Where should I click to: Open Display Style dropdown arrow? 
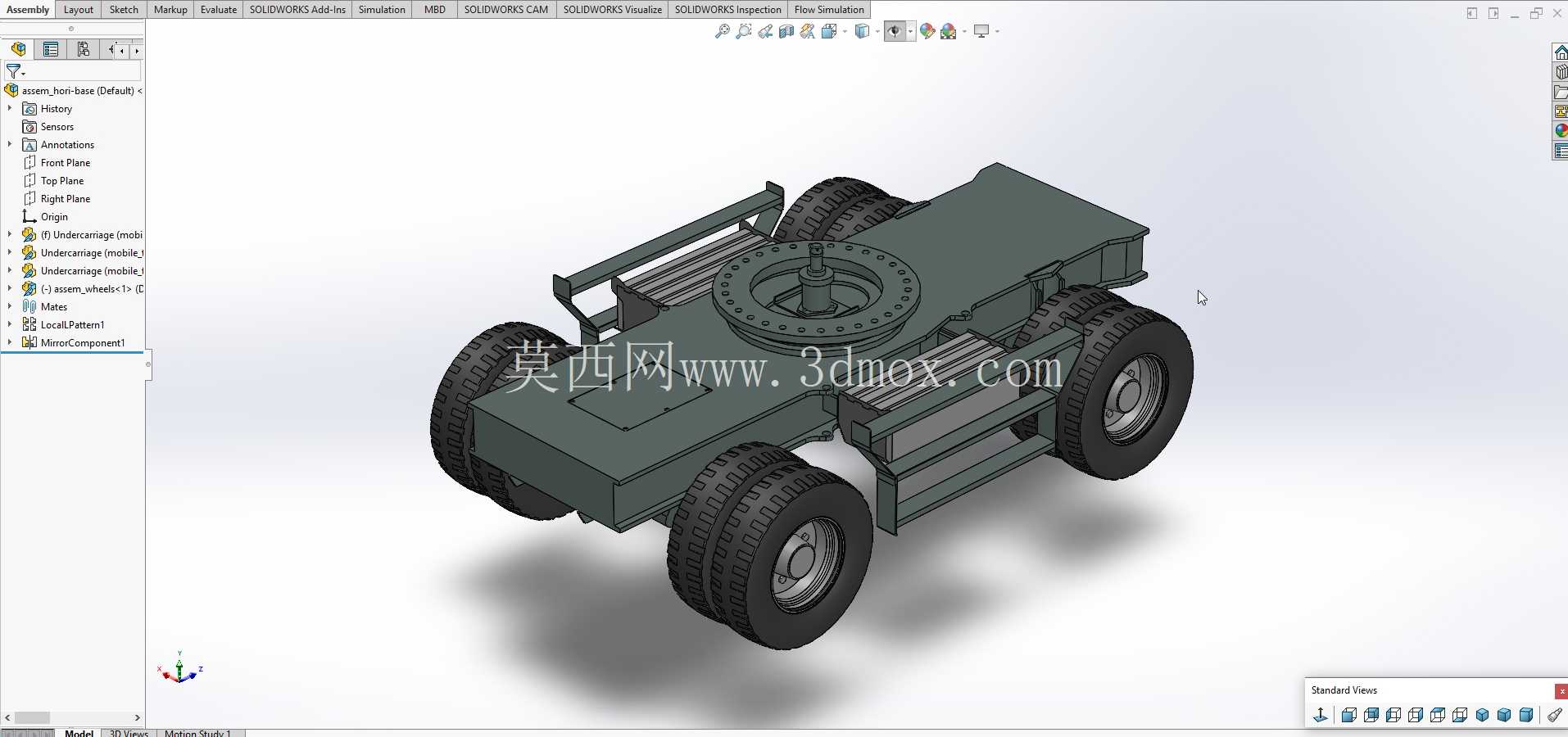(x=877, y=32)
